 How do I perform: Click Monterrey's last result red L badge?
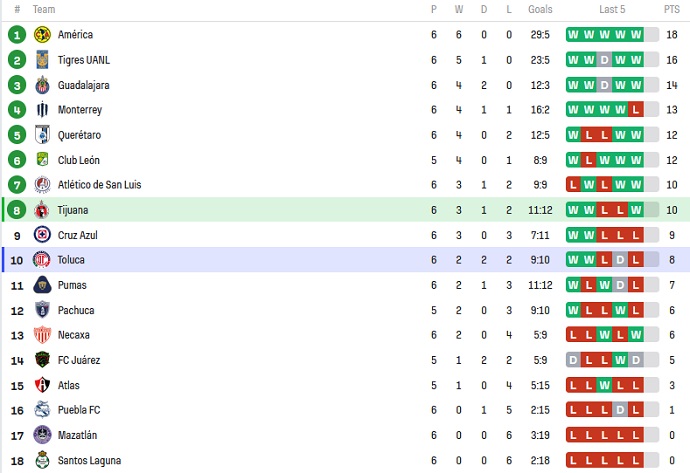click(636, 110)
